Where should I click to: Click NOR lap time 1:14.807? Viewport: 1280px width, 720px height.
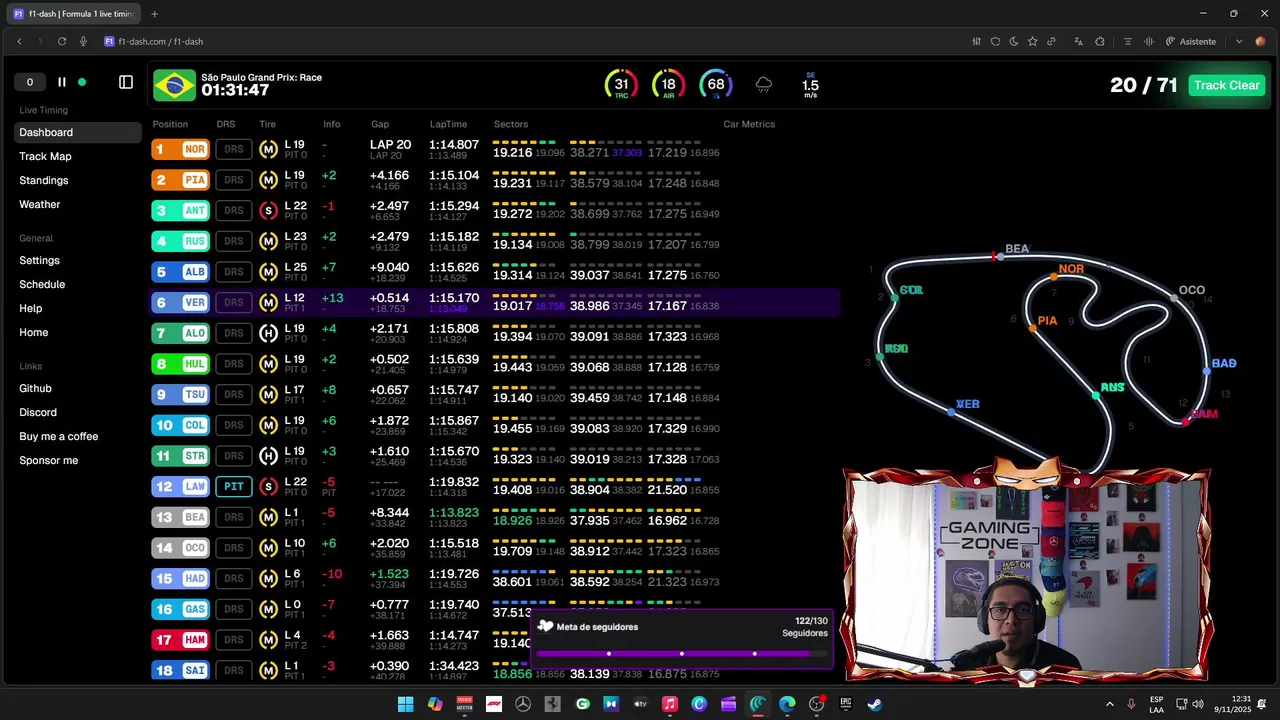tap(454, 144)
